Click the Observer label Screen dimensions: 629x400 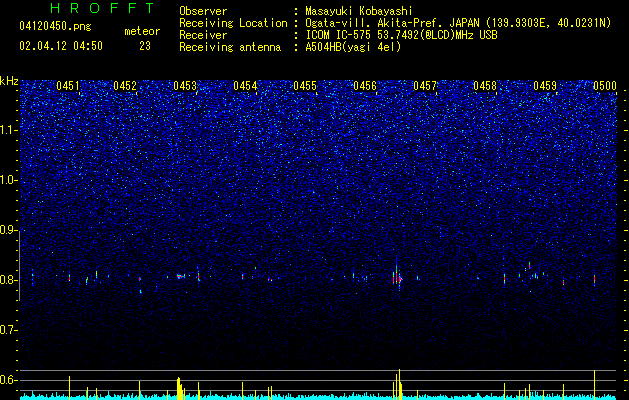tap(203, 11)
